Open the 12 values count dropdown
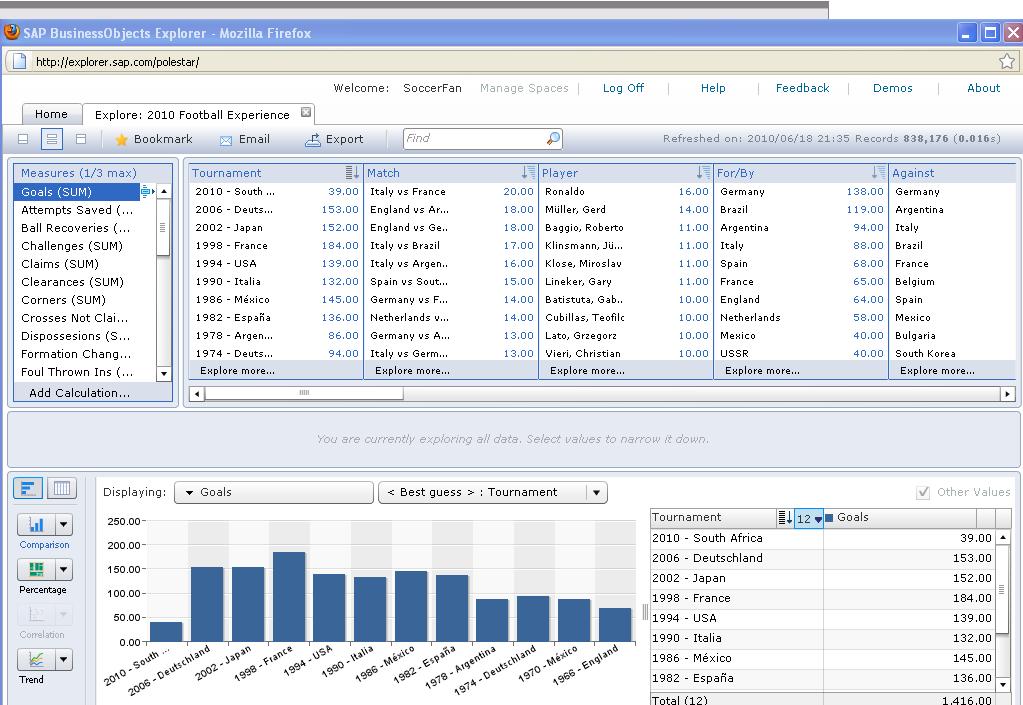Image resolution: width=1023 pixels, height=705 pixels. click(x=808, y=518)
